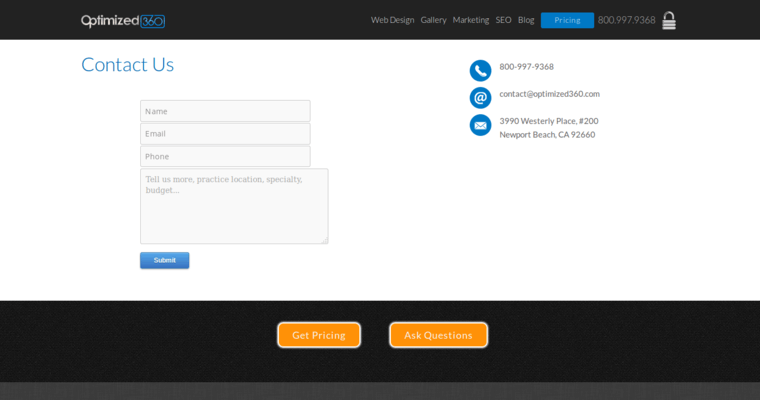Image resolution: width=760 pixels, height=400 pixels.
Task: Click the "Tell us more" message box
Action: pos(234,206)
